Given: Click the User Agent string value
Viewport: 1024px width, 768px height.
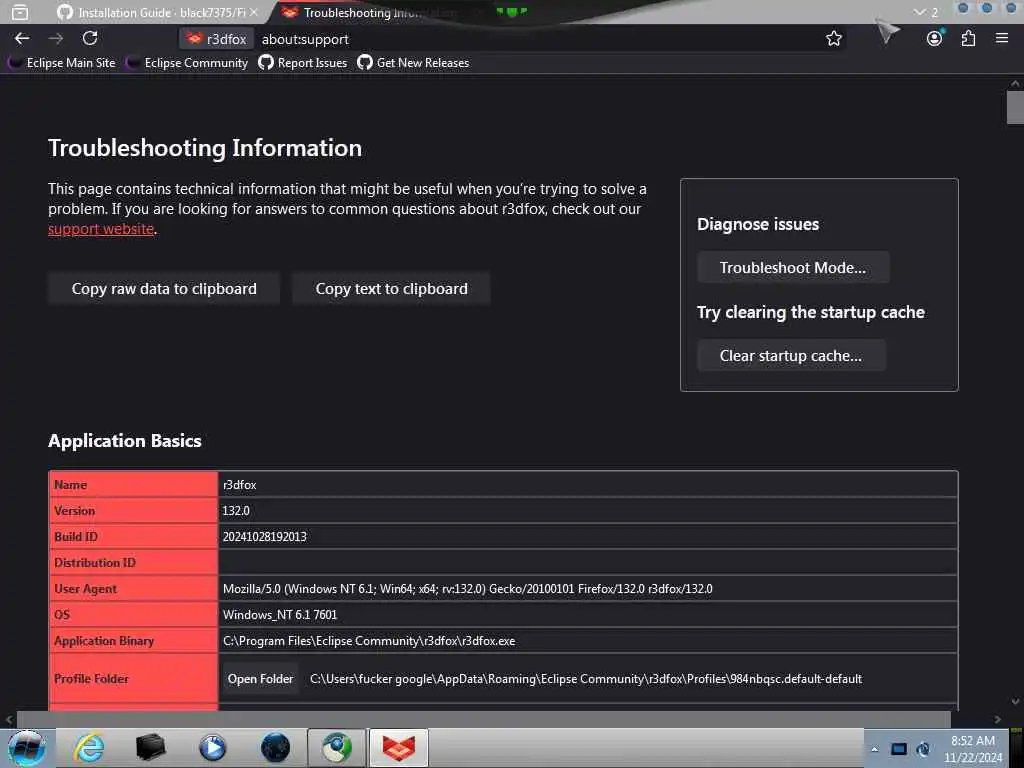Looking at the screenshot, I should point(468,589).
